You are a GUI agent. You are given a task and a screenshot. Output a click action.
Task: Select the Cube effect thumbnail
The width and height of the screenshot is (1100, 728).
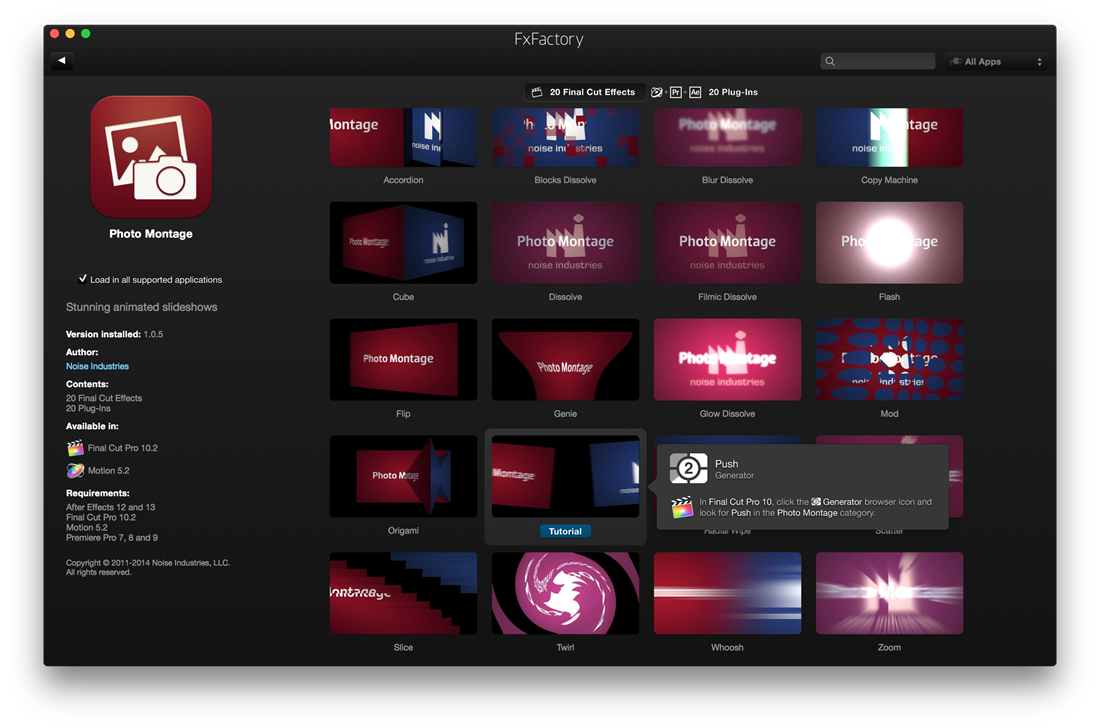(403, 243)
